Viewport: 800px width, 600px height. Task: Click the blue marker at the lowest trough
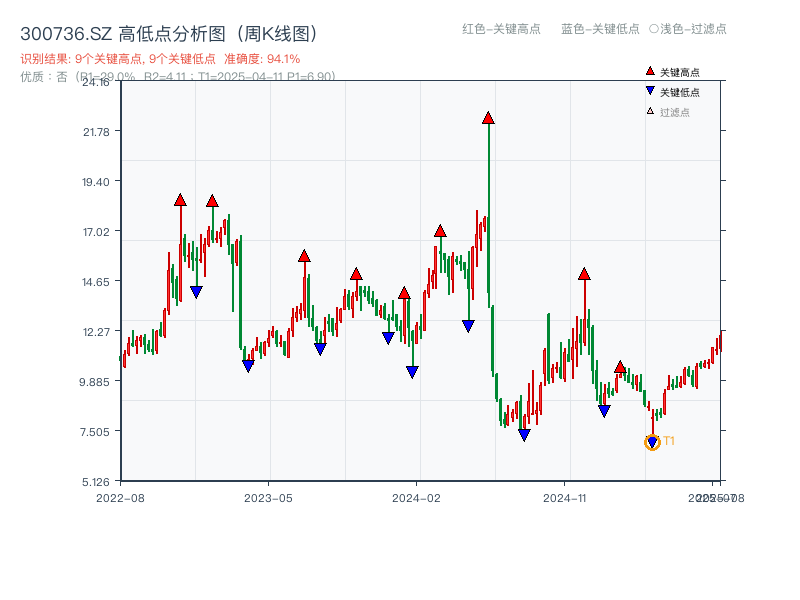(523, 435)
